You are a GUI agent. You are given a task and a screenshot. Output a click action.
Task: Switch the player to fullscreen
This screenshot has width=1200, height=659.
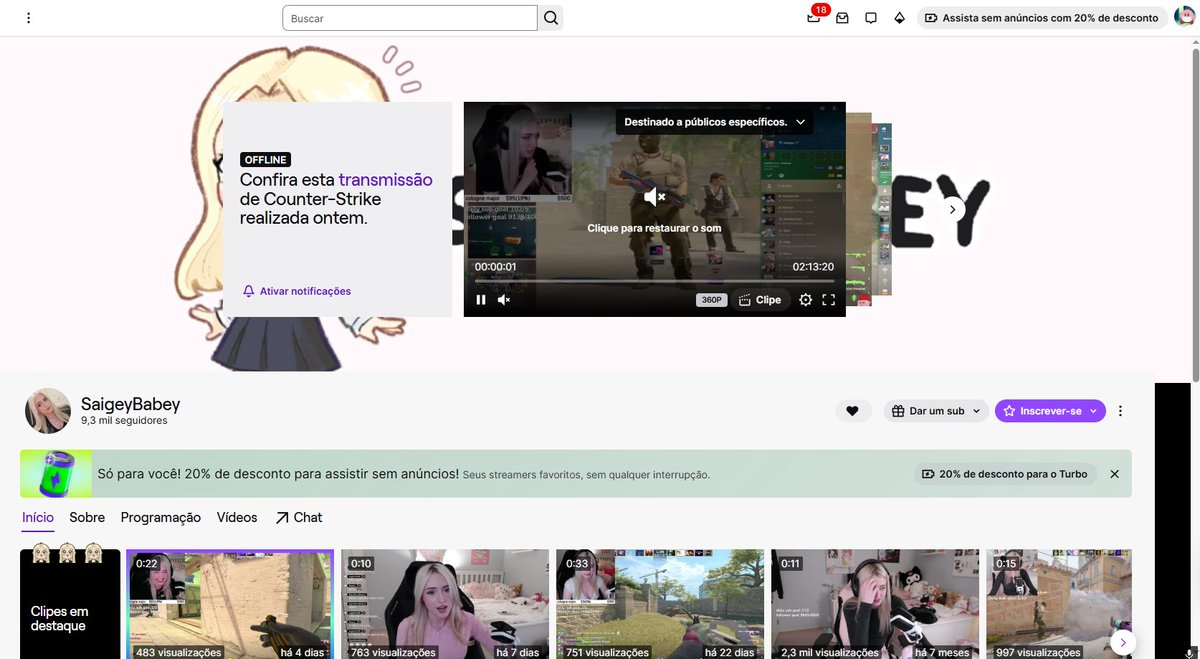pyautogui.click(x=829, y=300)
